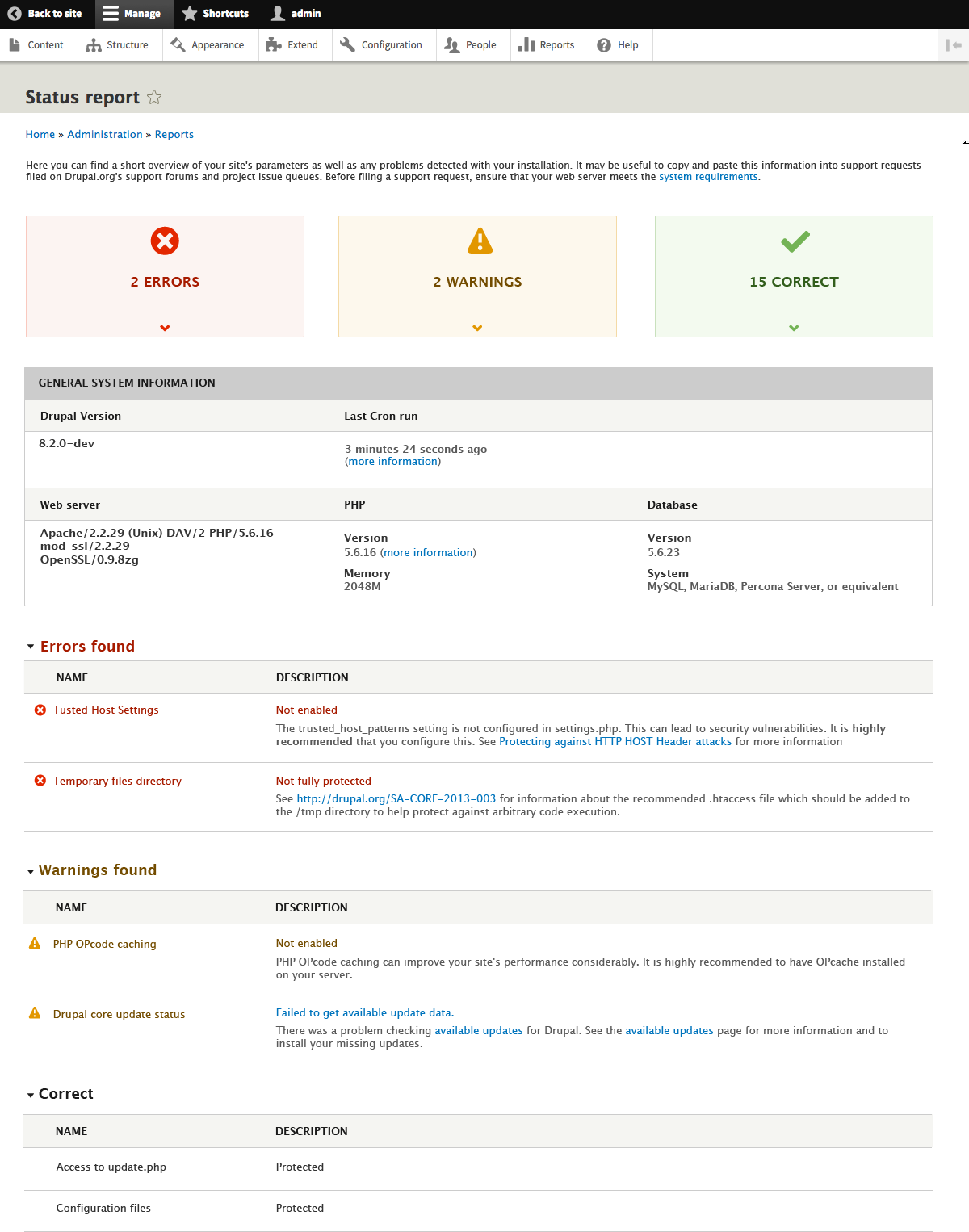
Task: Click error icon beside Tusted Host Settings
Action: [40, 710]
